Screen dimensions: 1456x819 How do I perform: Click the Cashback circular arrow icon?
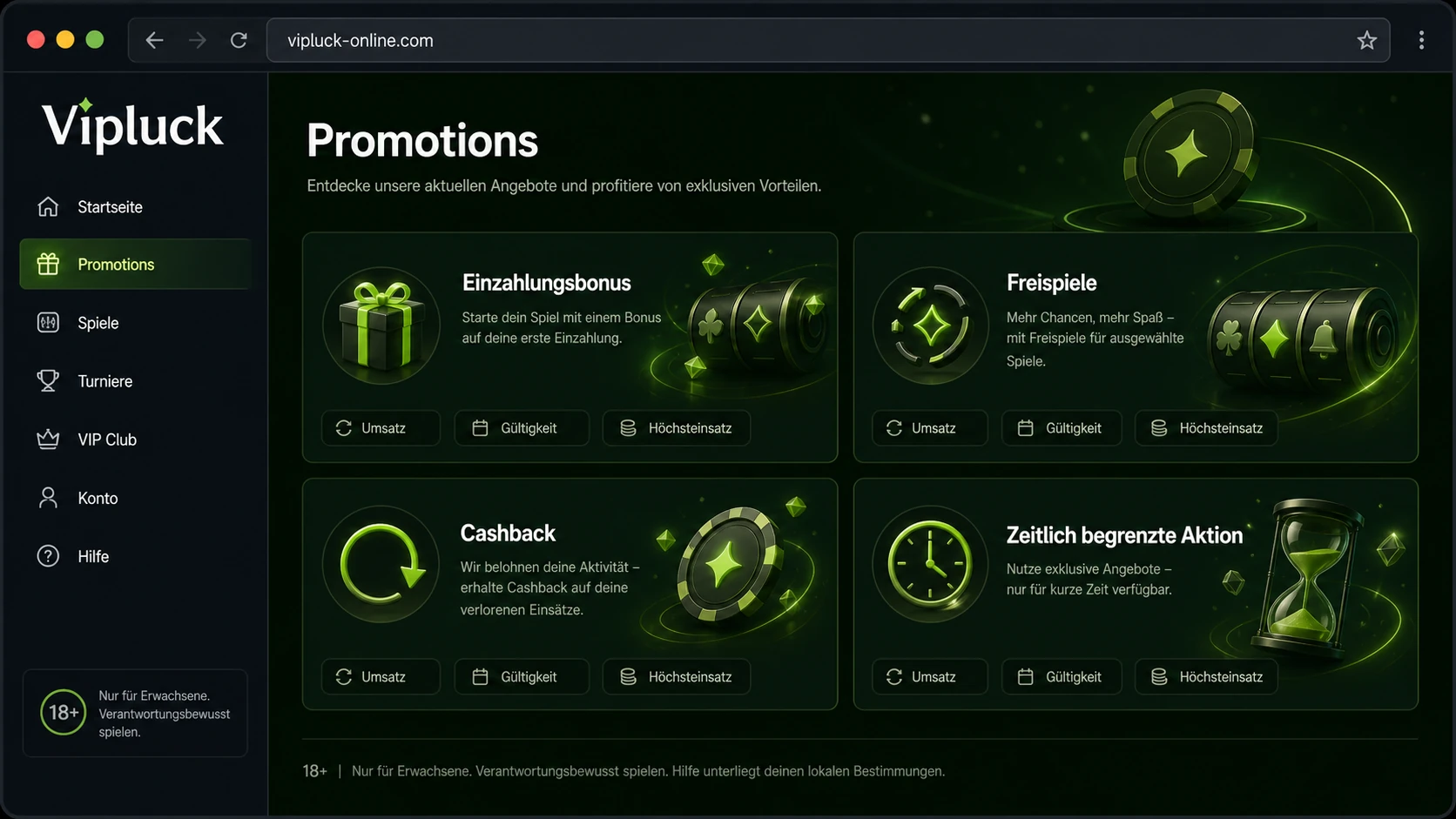(381, 564)
